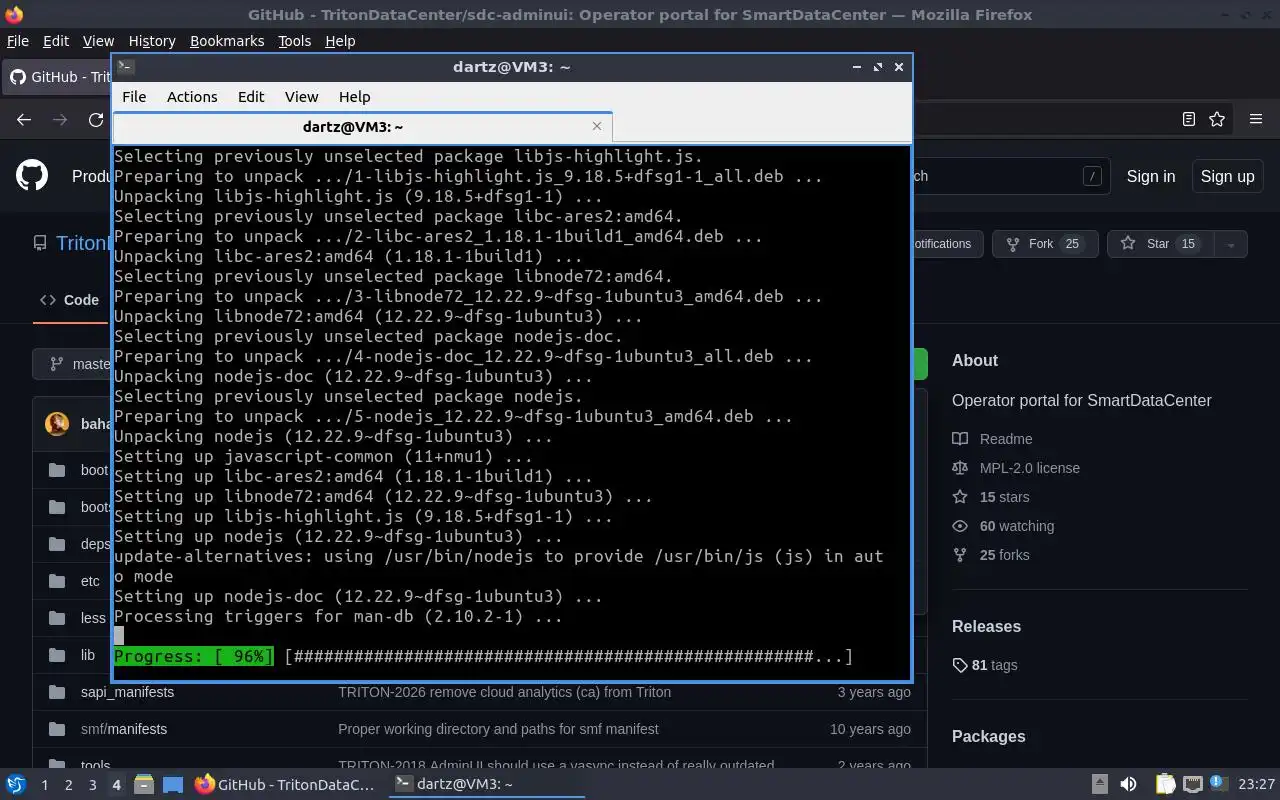Open the clipboard manager tray icon
This screenshot has width=1280, height=800.
tap(1165, 784)
